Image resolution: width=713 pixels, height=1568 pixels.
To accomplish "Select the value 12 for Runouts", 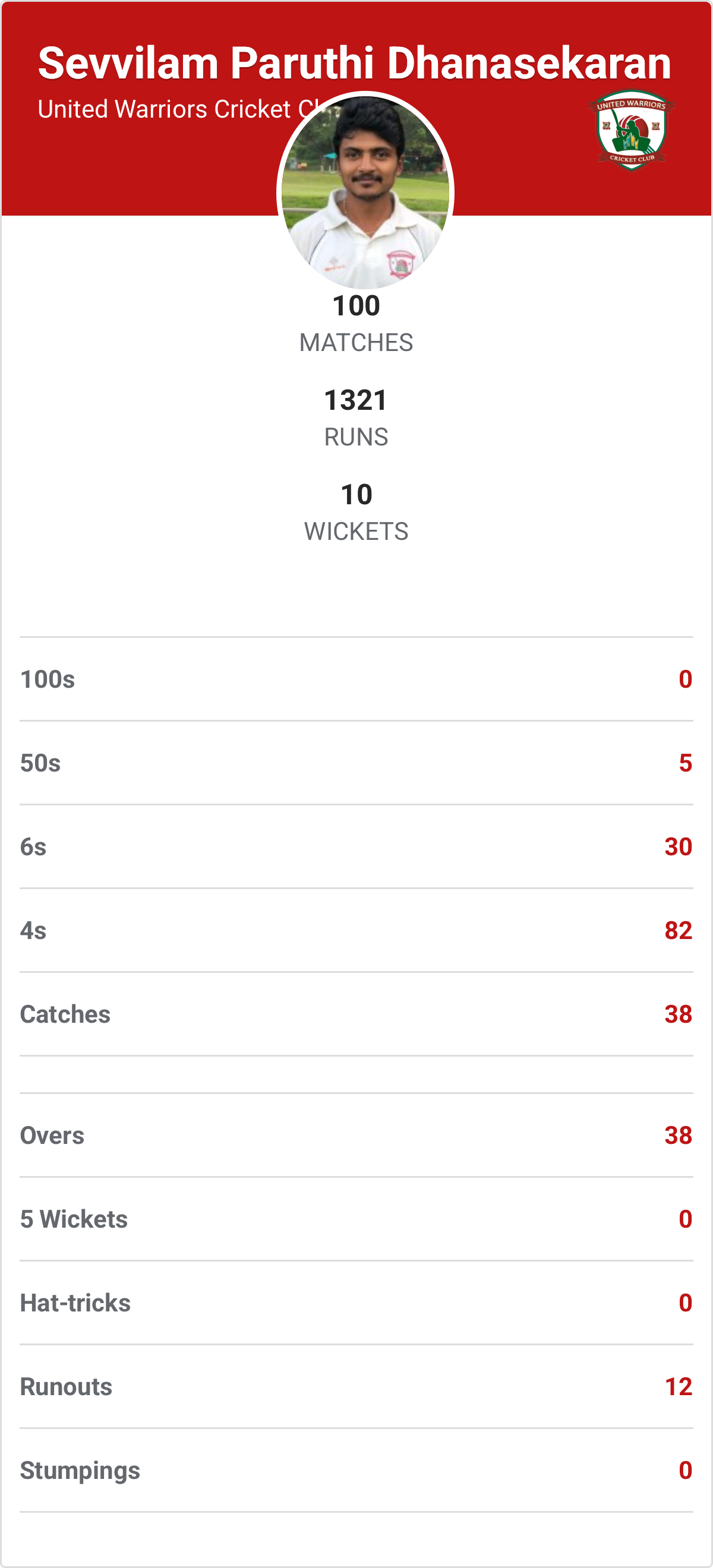I will pos(679,1387).
